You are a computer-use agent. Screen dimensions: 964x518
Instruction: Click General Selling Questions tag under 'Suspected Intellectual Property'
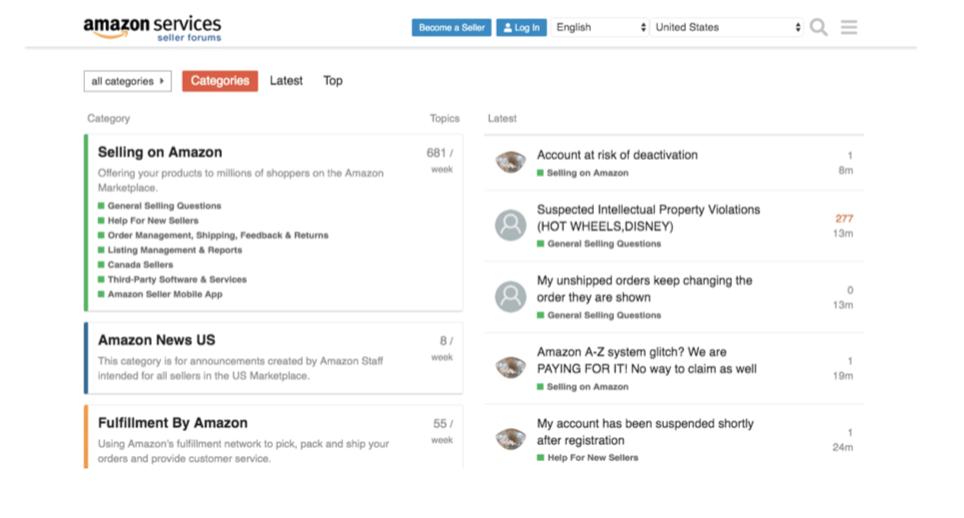(x=599, y=244)
